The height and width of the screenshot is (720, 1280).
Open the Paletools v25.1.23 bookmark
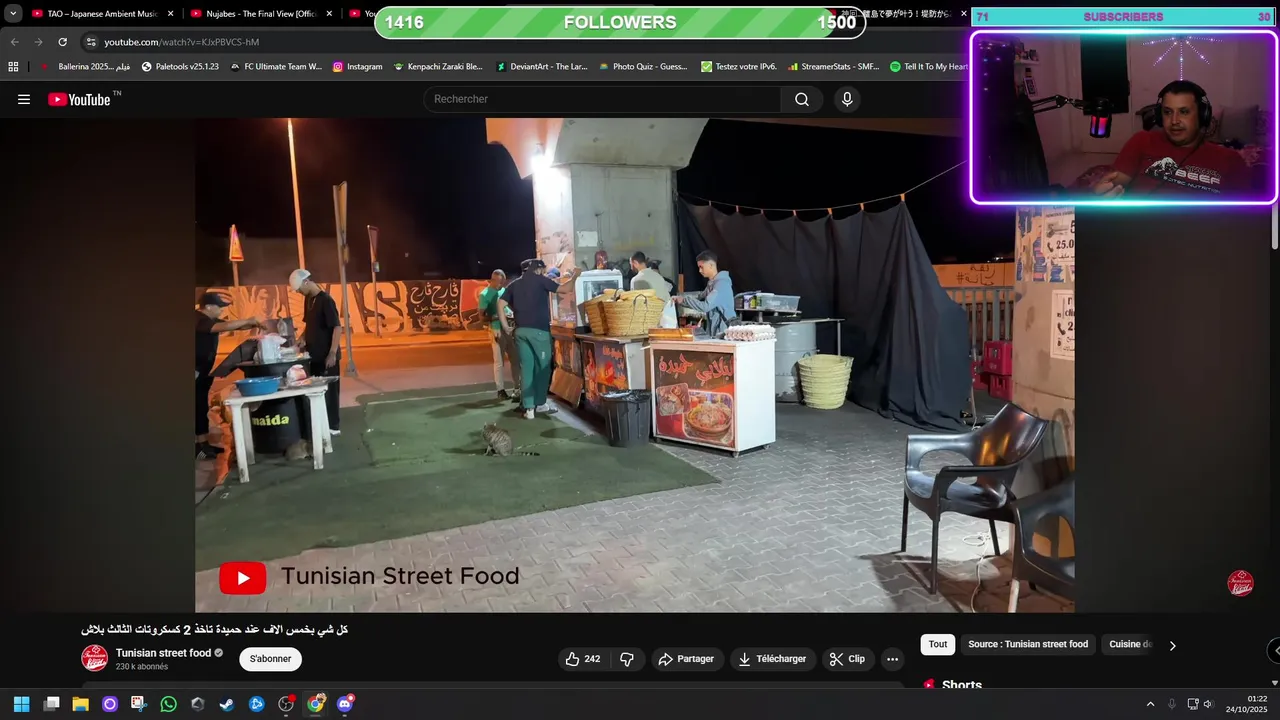[x=180, y=67]
